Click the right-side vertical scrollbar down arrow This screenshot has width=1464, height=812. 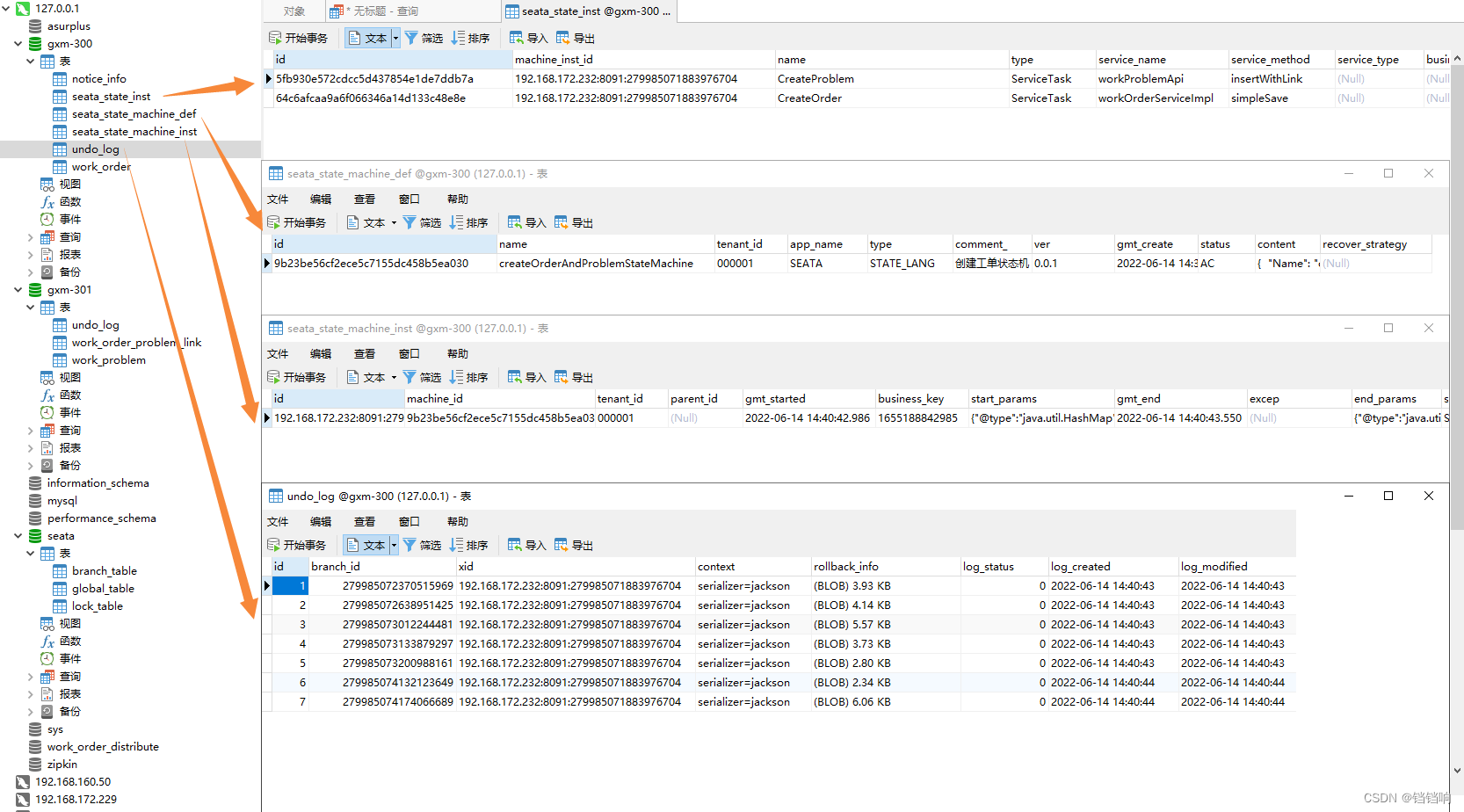point(1458,770)
